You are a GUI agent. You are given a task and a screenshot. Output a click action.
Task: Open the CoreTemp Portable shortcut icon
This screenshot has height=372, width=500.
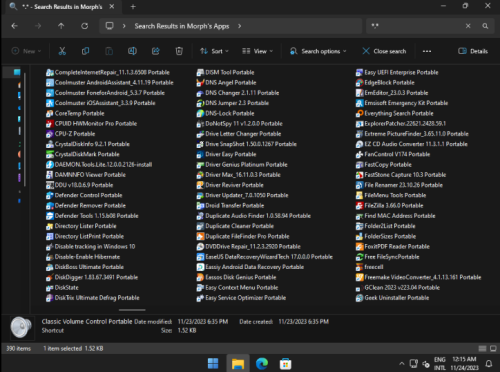point(50,113)
